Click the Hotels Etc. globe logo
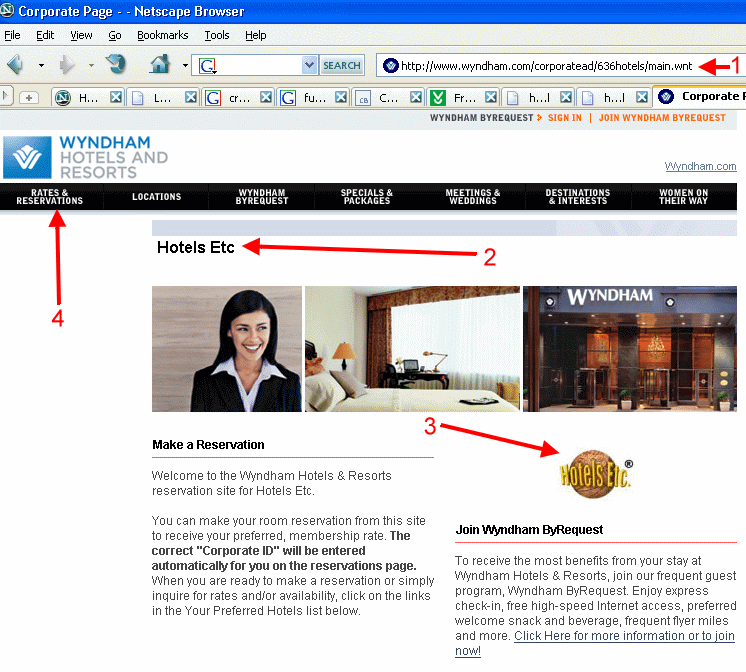Screen dimensions: 746x672 596,474
